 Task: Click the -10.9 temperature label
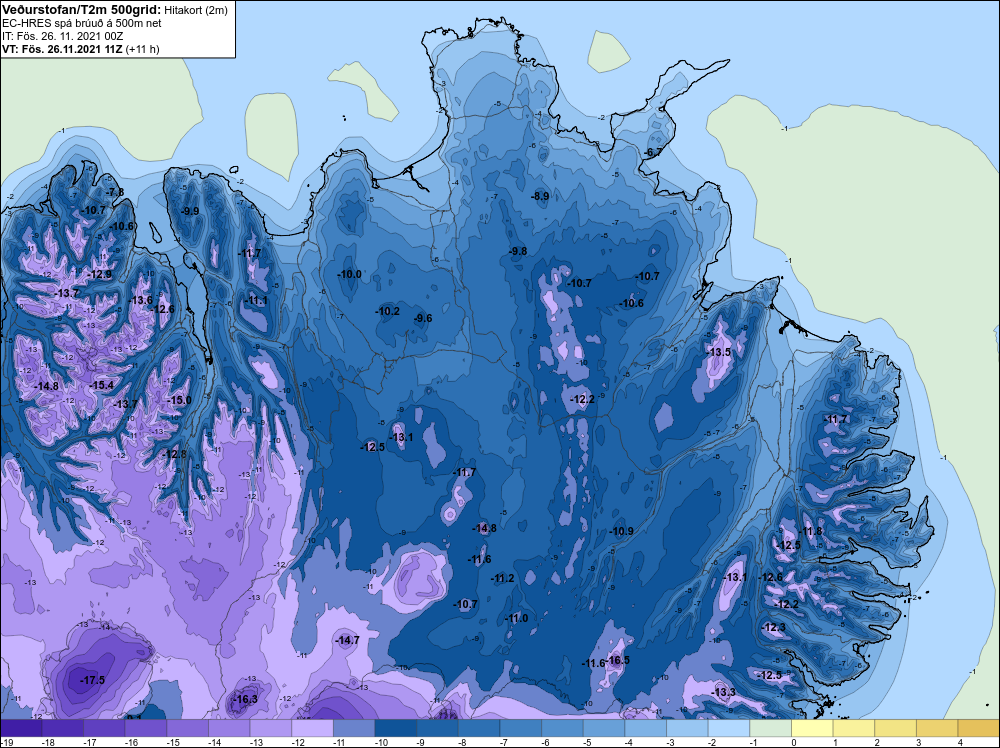pyautogui.click(x=622, y=531)
